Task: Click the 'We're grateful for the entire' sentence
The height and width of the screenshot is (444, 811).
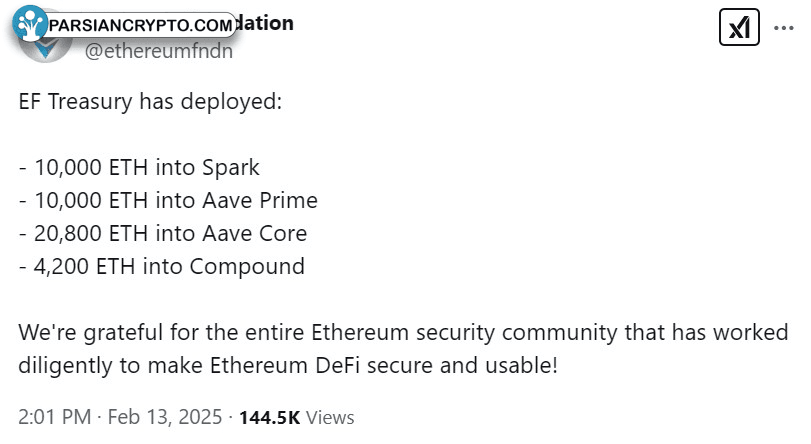Action: [x=162, y=332]
